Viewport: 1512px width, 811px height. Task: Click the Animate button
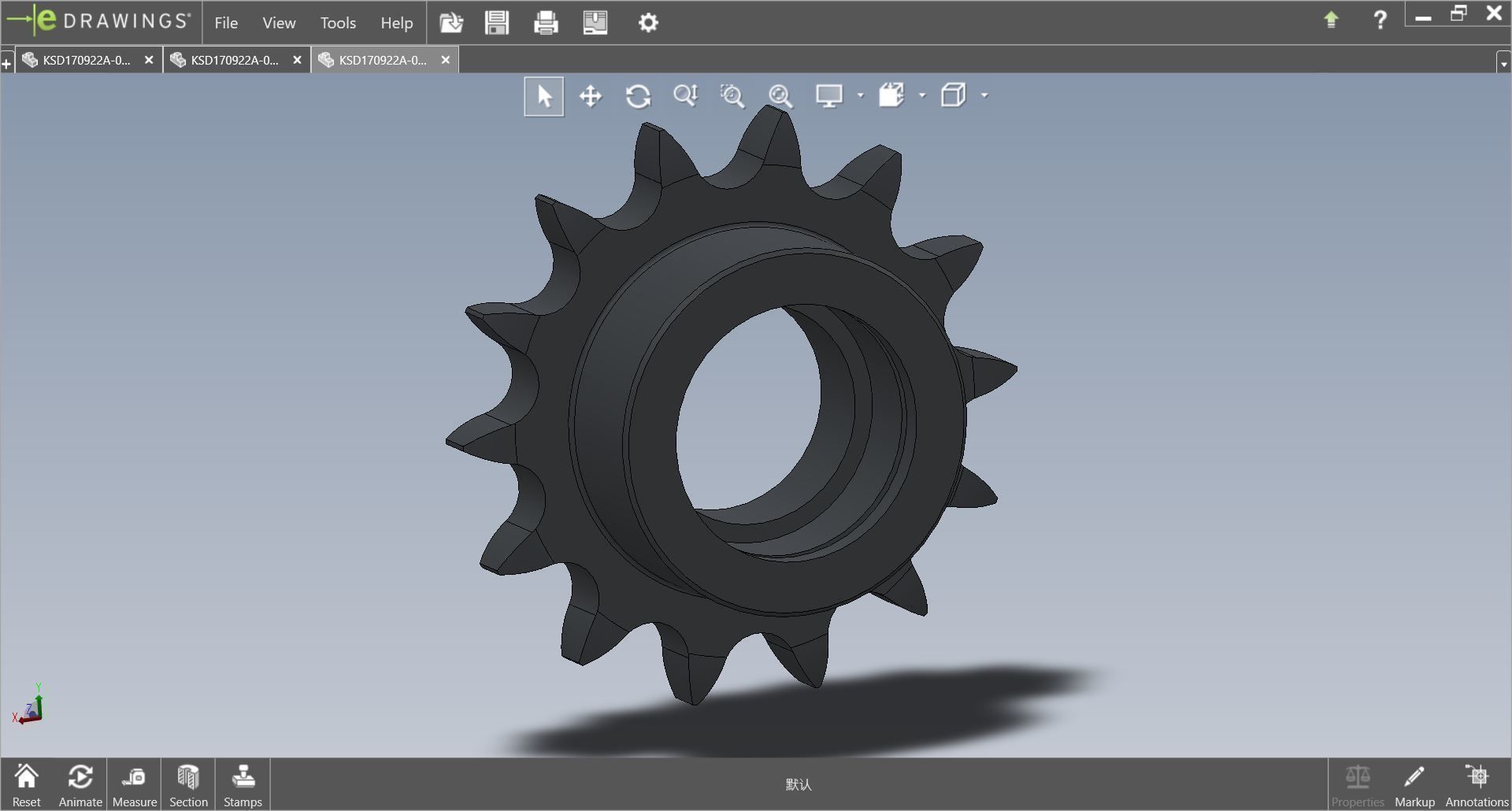(x=80, y=785)
